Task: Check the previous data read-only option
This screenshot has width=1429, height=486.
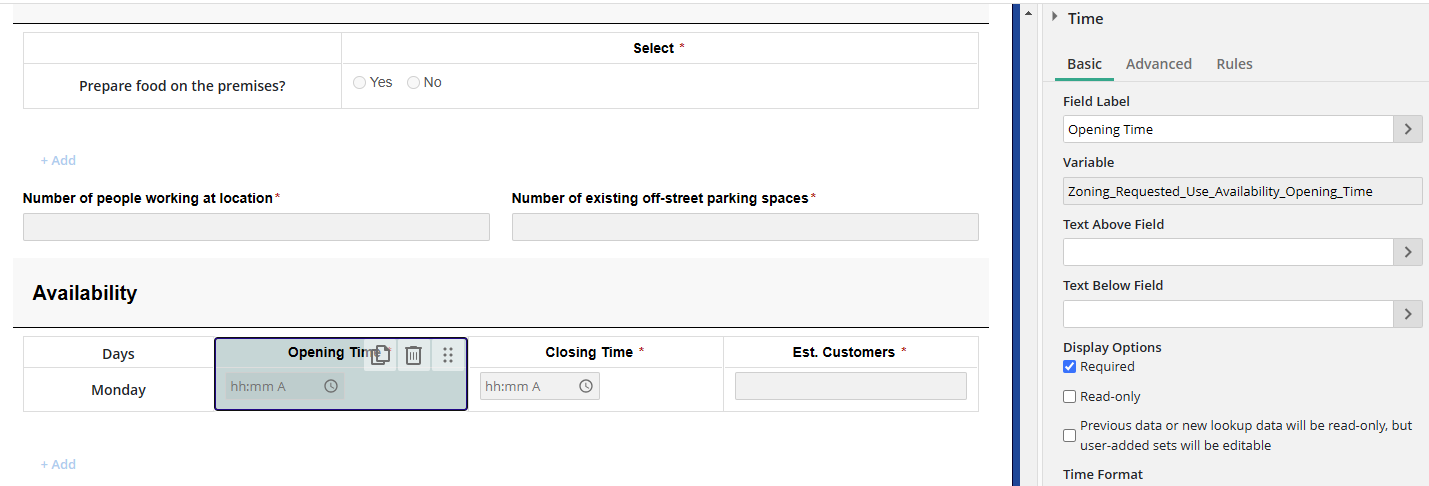Action: point(1070,435)
